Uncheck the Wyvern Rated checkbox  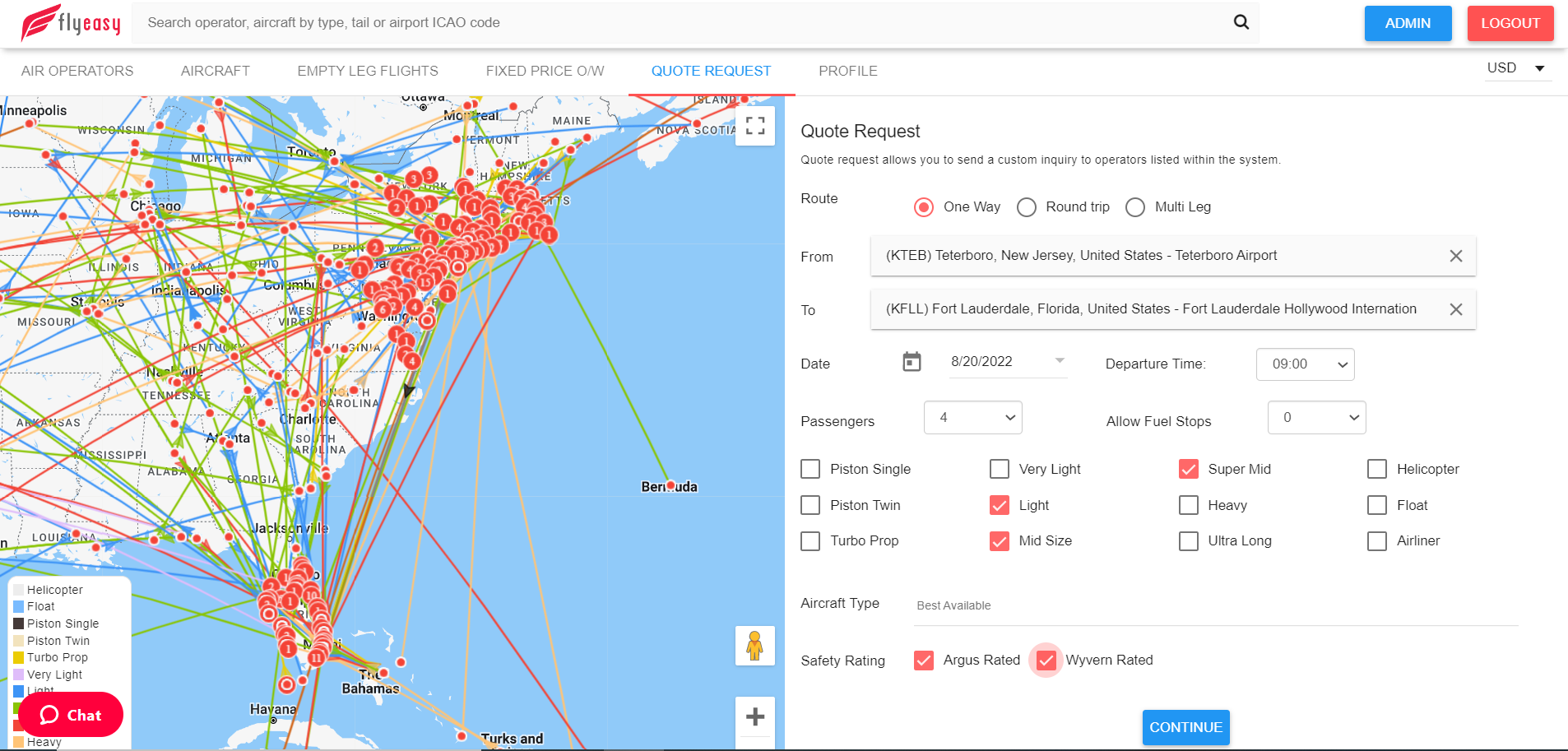click(1046, 661)
